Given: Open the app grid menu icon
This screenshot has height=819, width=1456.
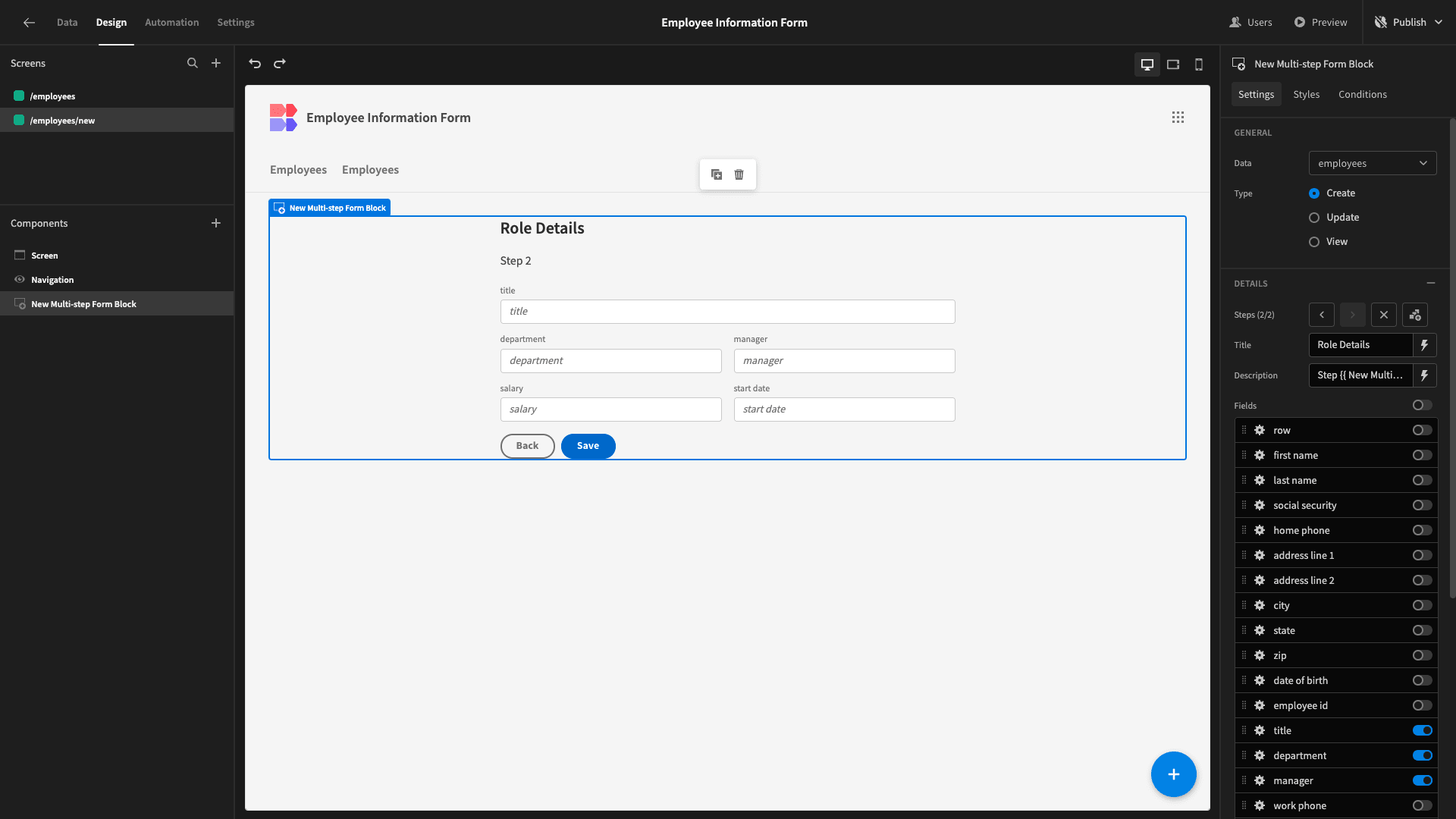Looking at the screenshot, I should (1178, 117).
